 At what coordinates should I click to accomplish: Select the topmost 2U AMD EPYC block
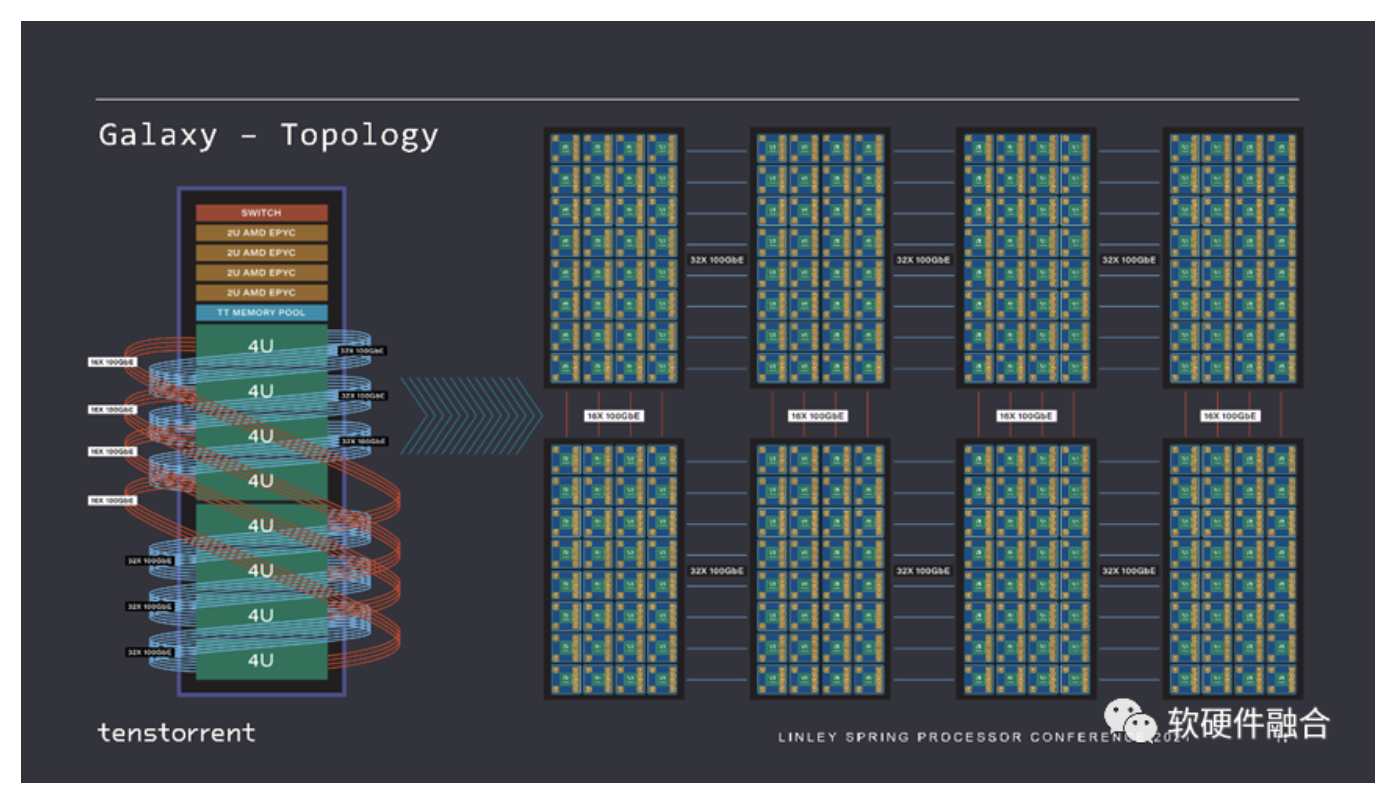[x=261, y=233]
